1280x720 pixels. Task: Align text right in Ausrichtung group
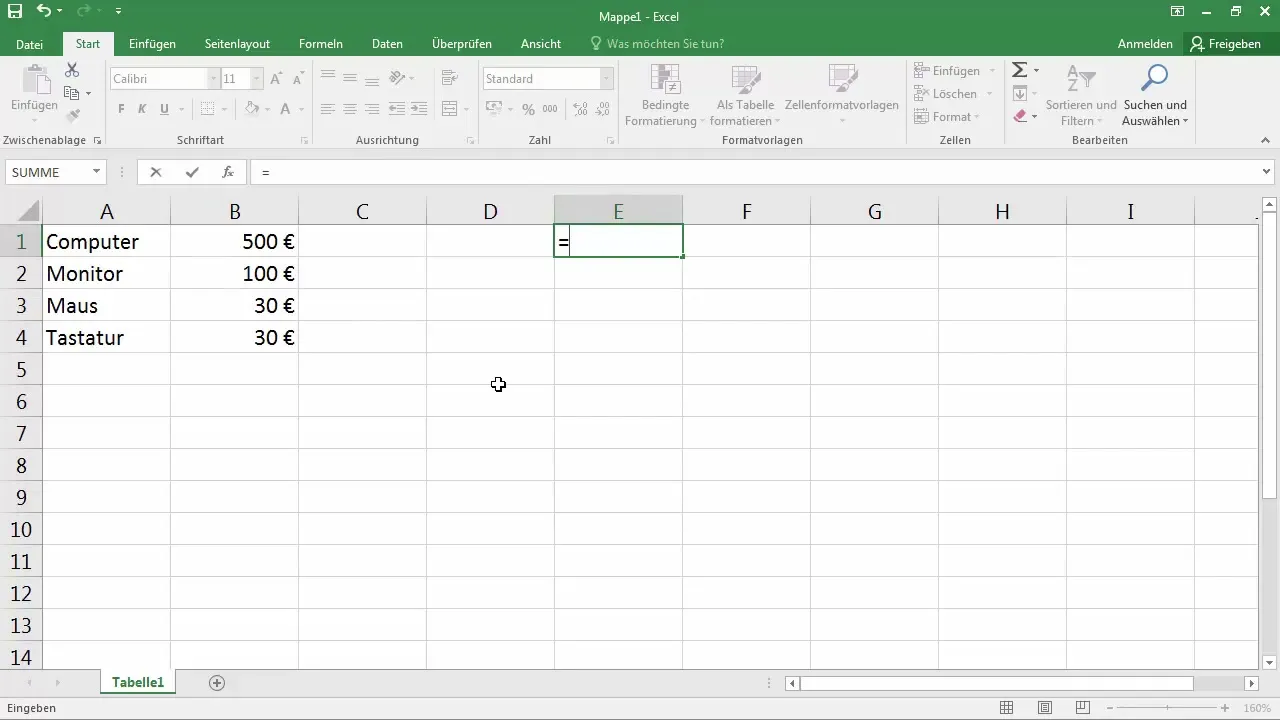[x=372, y=109]
